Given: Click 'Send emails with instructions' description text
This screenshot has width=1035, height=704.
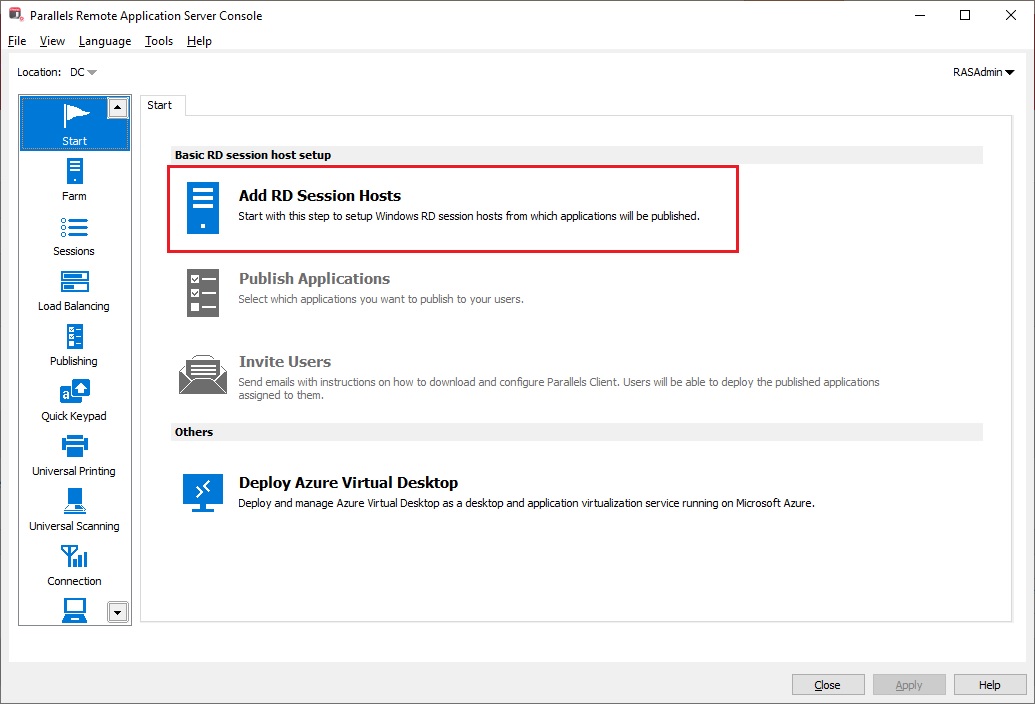Looking at the screenshot, I should click(x=558, y=388).
